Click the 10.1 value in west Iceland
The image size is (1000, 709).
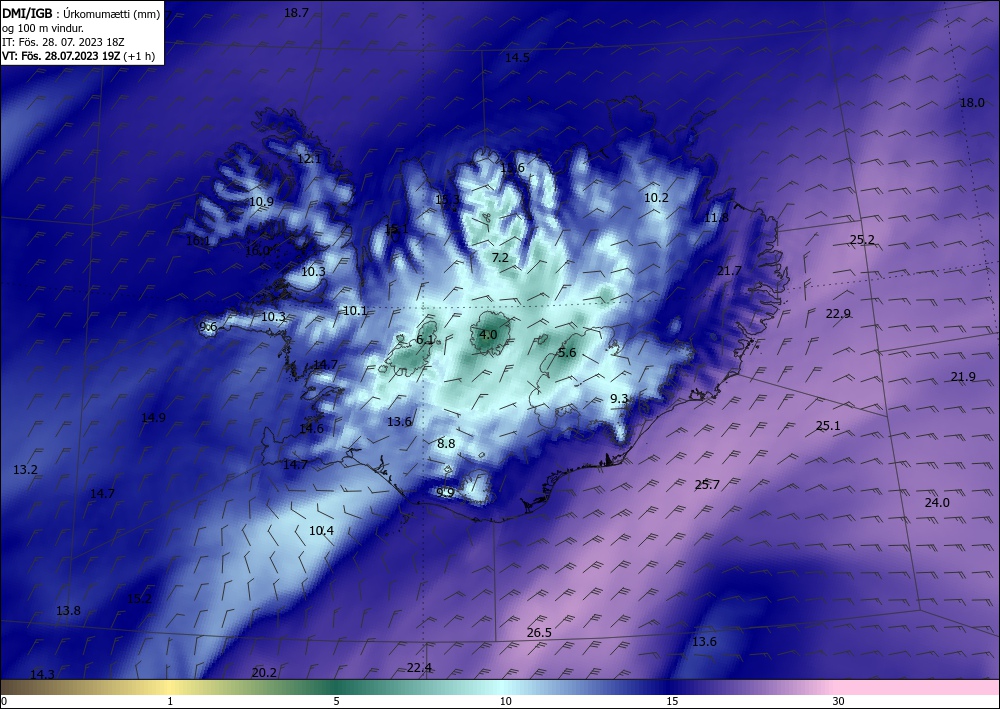(x=355, y=311)
